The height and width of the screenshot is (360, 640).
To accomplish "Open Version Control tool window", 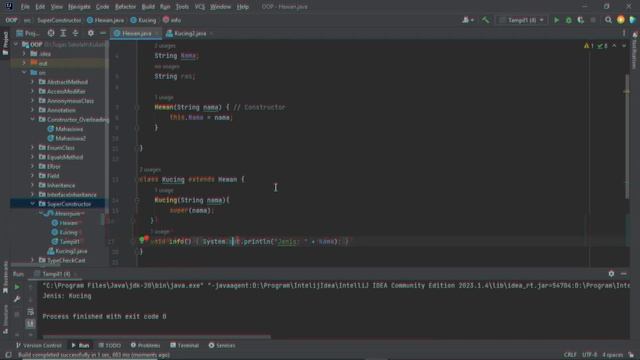I will pos(39,345).
